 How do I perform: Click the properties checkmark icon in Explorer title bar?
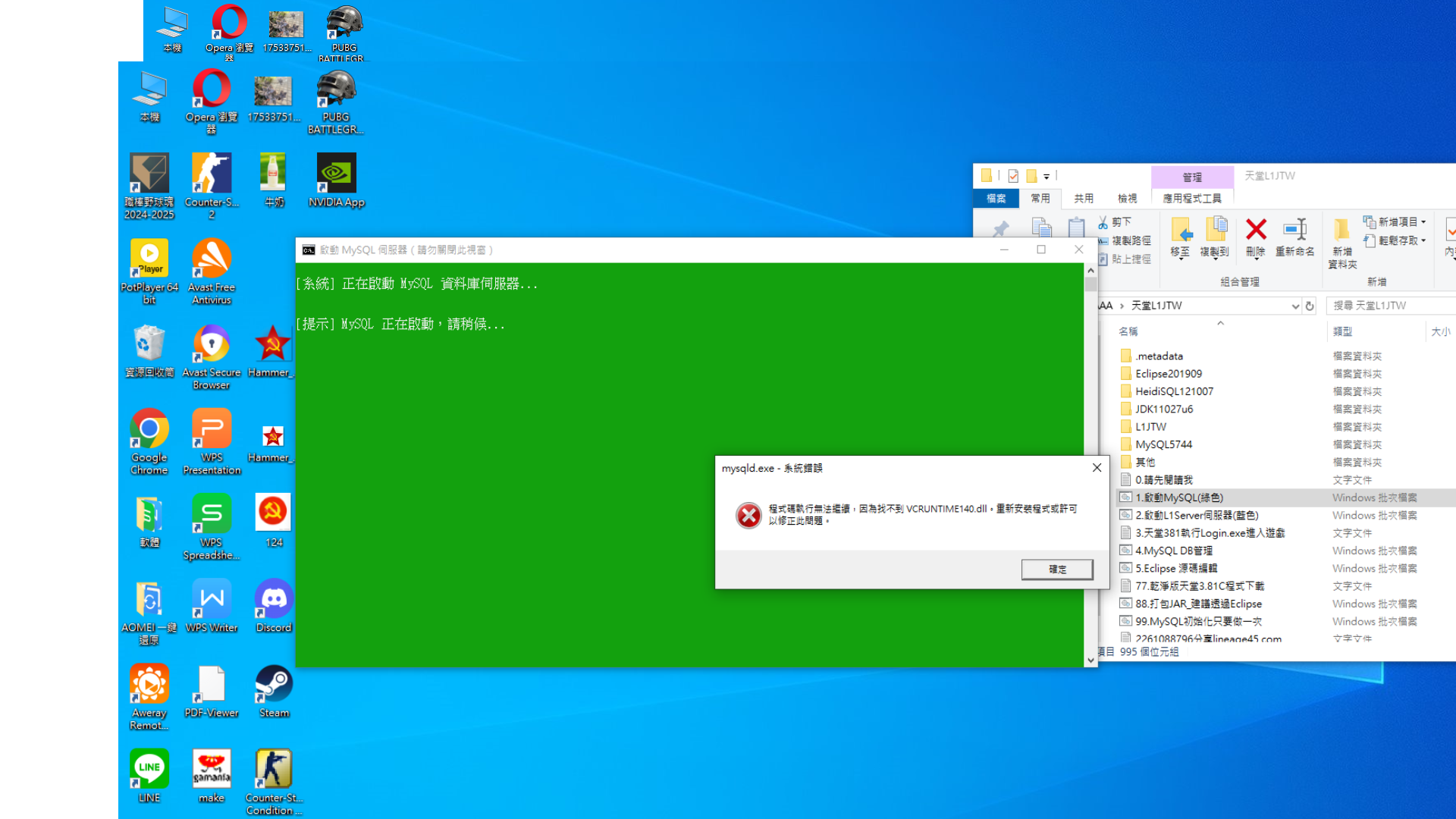[x=1013, y=176]
